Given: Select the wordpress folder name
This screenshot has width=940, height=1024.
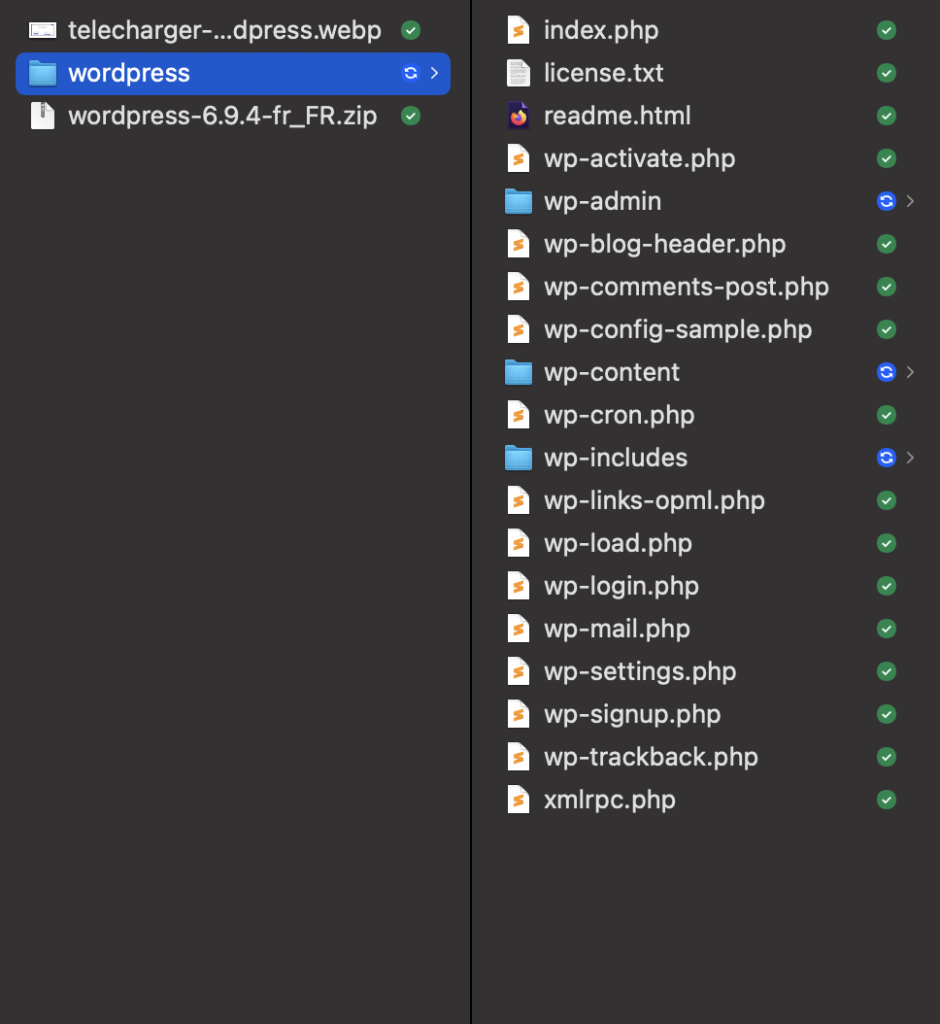Looking at the screenshot, I should tap(129, 74).
